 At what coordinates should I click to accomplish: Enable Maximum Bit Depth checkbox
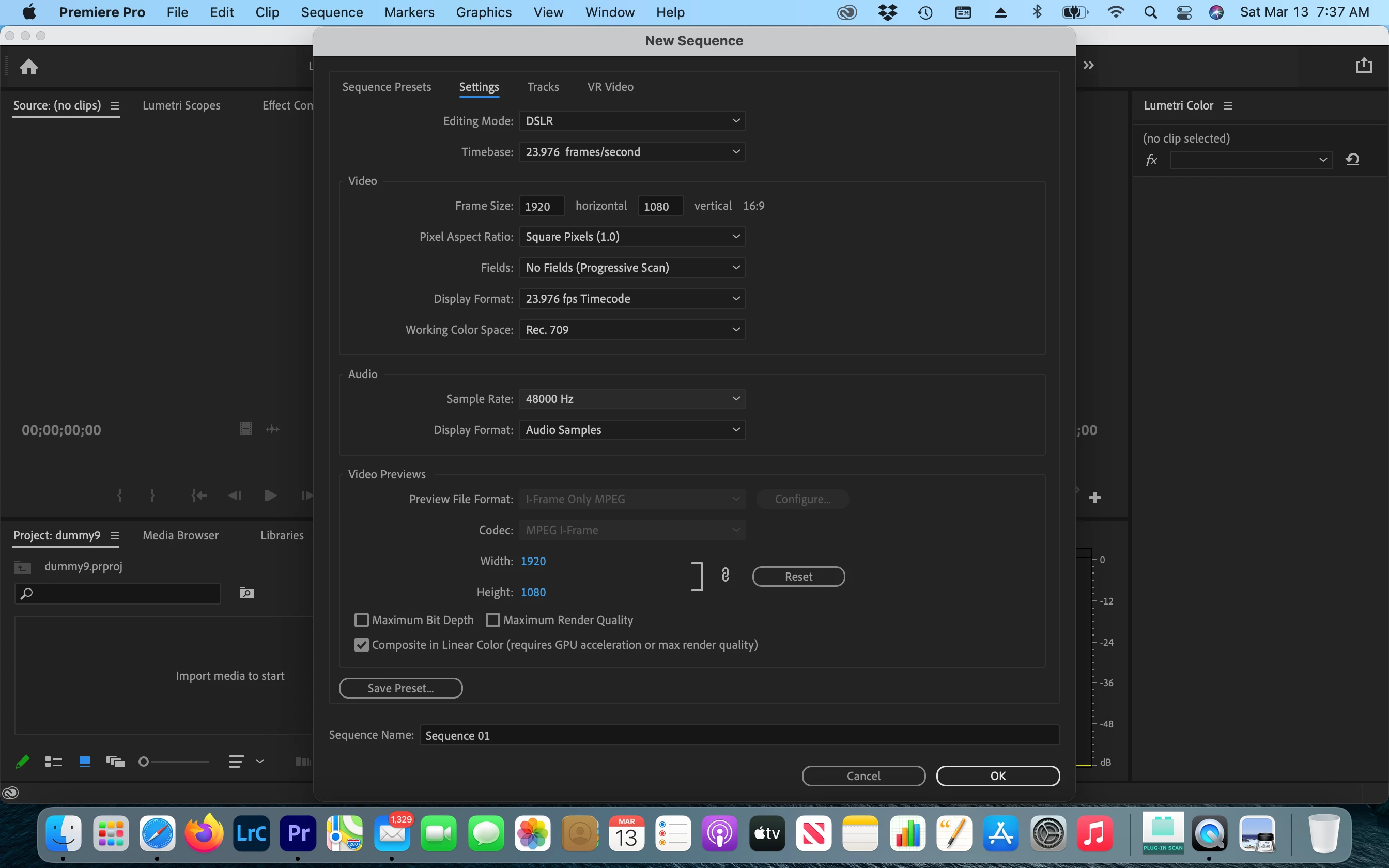pos(362,620)
